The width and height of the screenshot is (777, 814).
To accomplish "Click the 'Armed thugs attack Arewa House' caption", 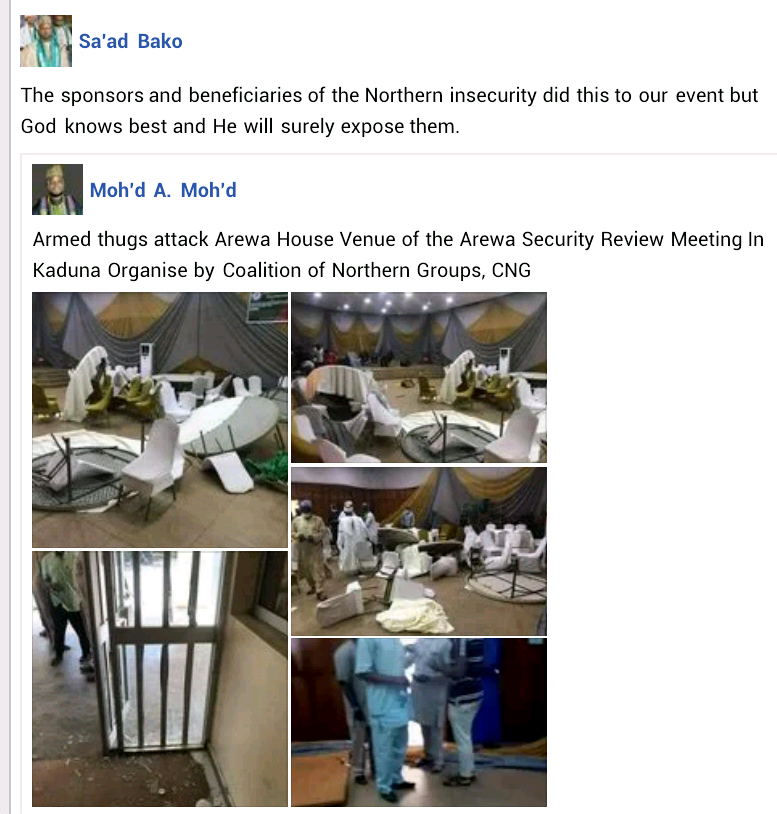I will pos(398,239).
